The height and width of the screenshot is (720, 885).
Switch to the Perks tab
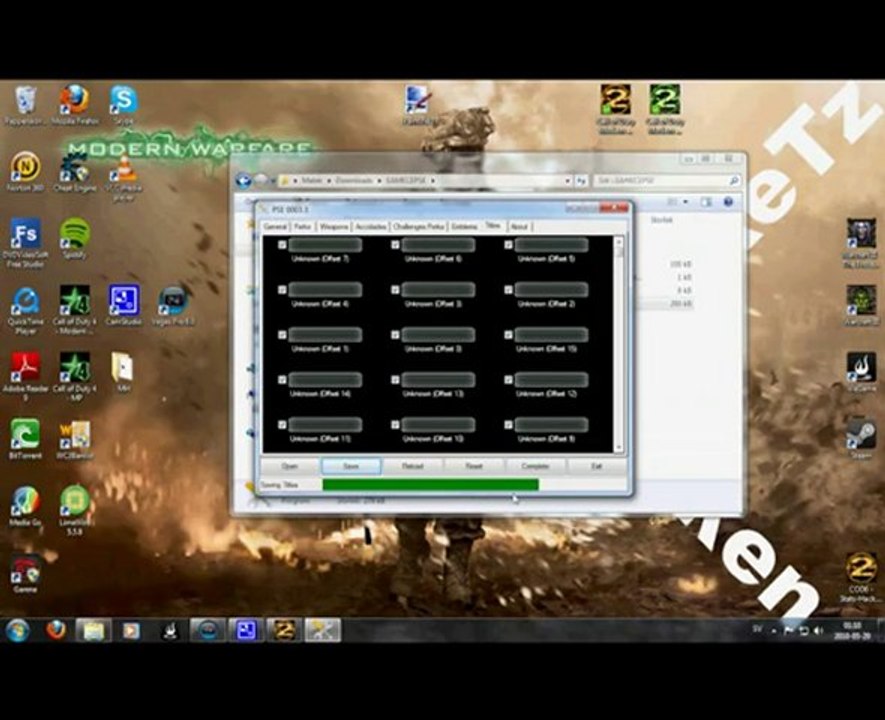(303, 226)
